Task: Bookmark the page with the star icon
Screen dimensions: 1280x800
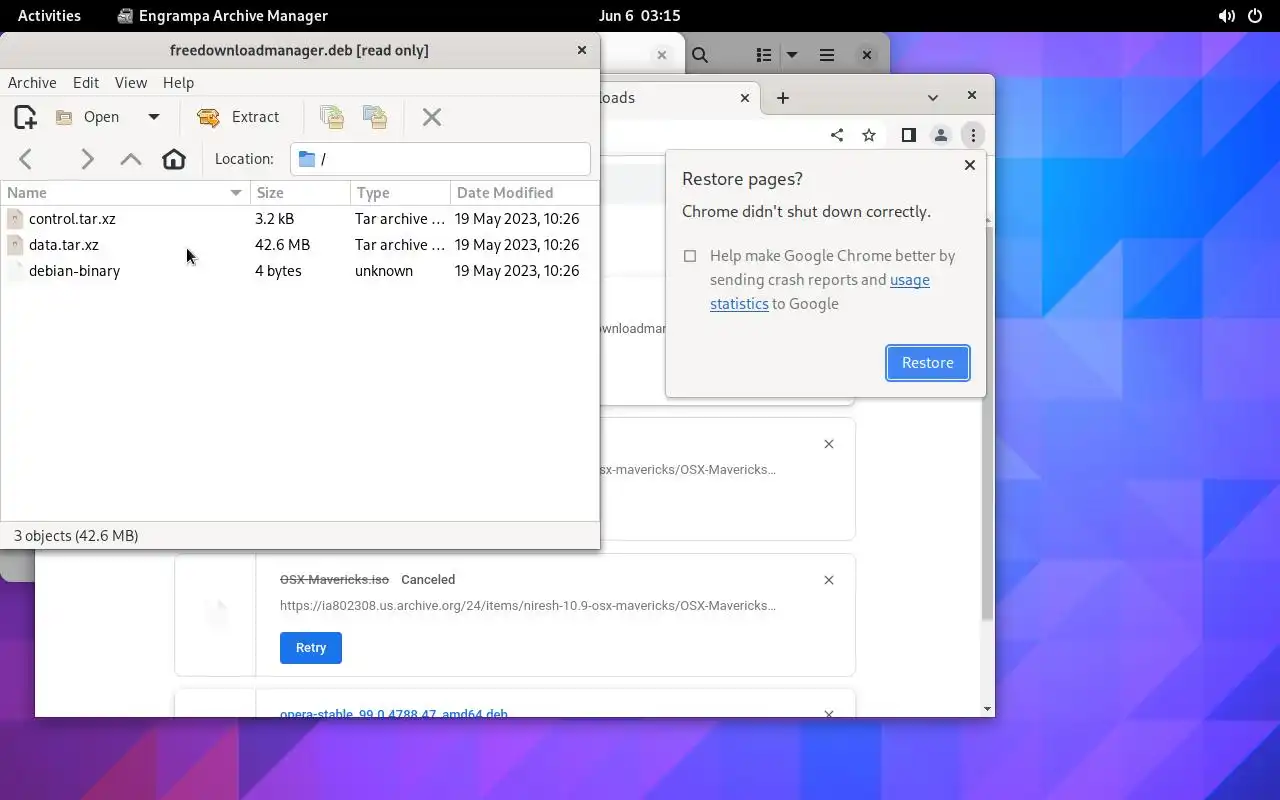Action: pos(869,135)
